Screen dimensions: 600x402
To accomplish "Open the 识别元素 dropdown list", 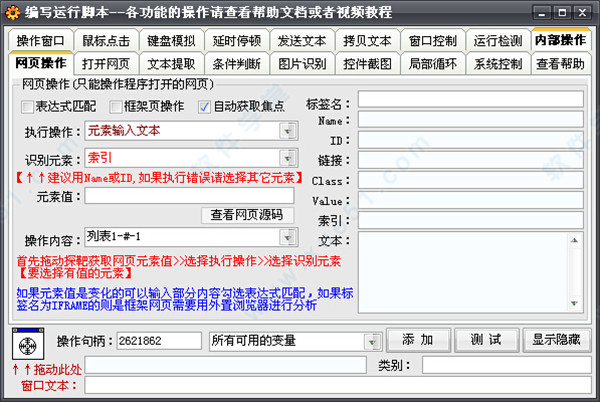I will 288,158.
